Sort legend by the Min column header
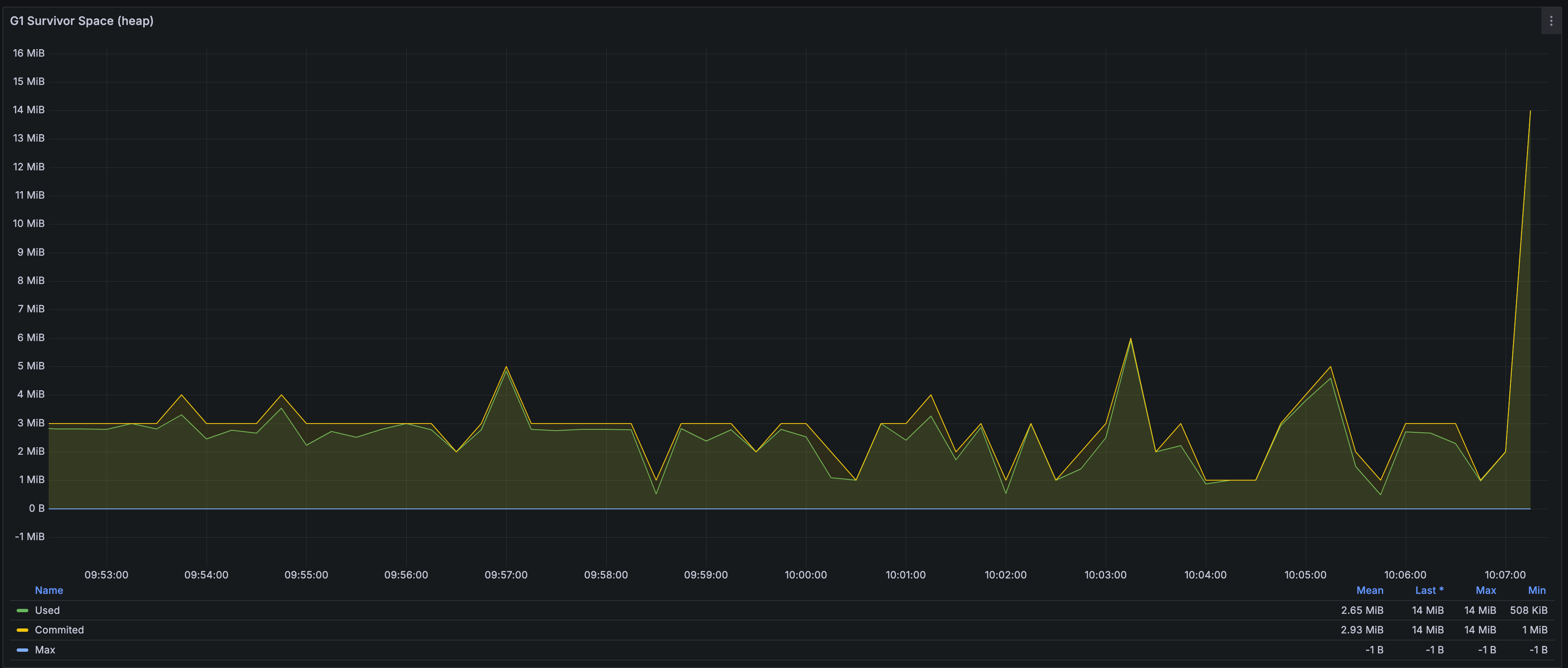 [x=1536, y=590]
